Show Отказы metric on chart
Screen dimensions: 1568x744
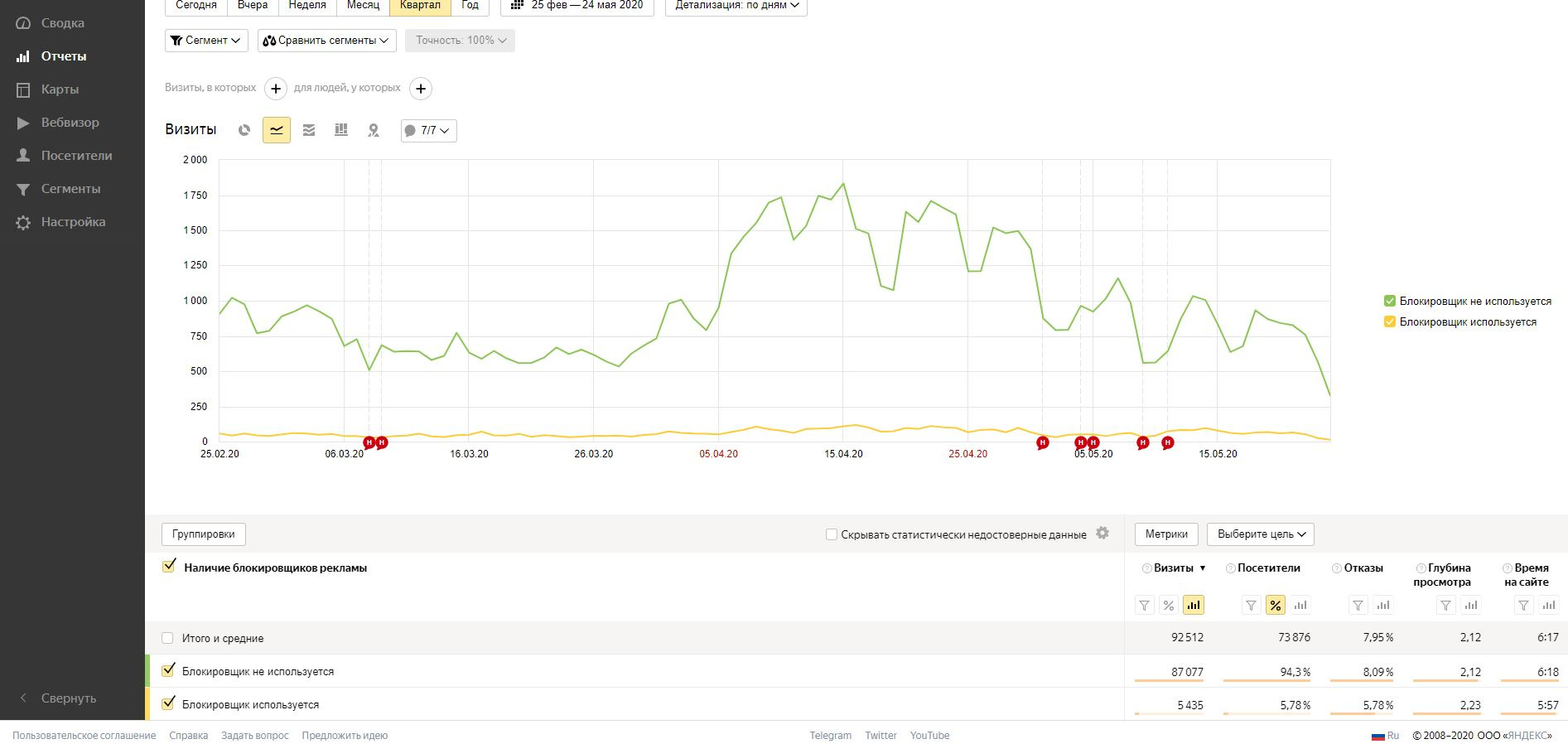(1383, 606)
